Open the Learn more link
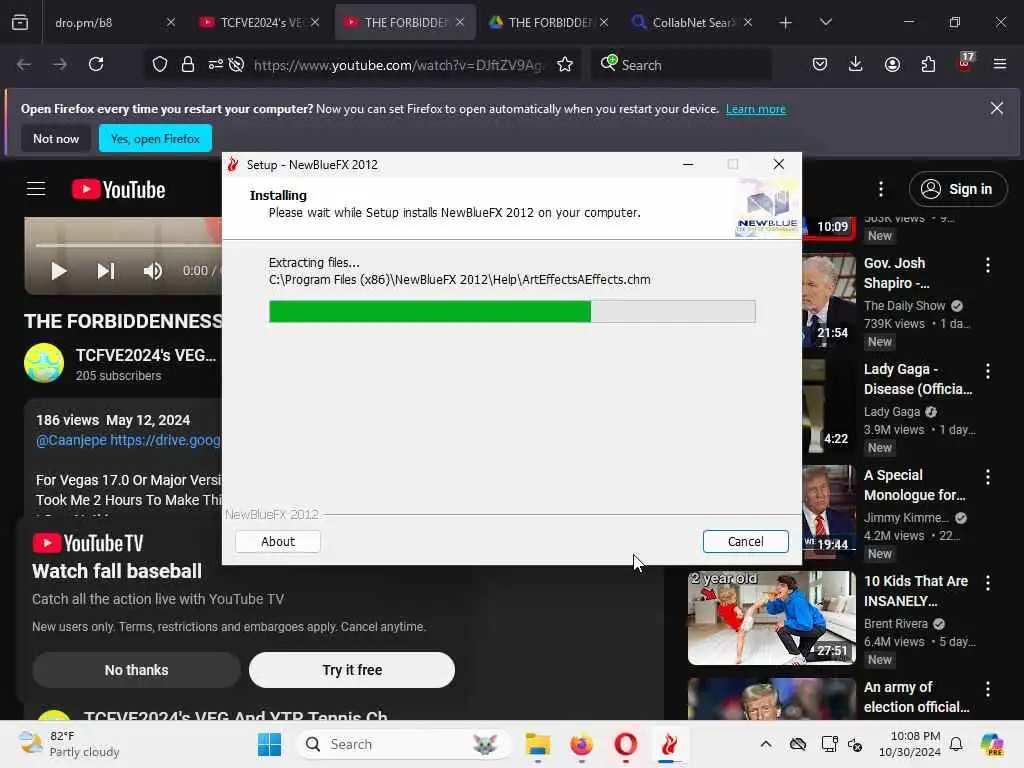 (756, 109)
